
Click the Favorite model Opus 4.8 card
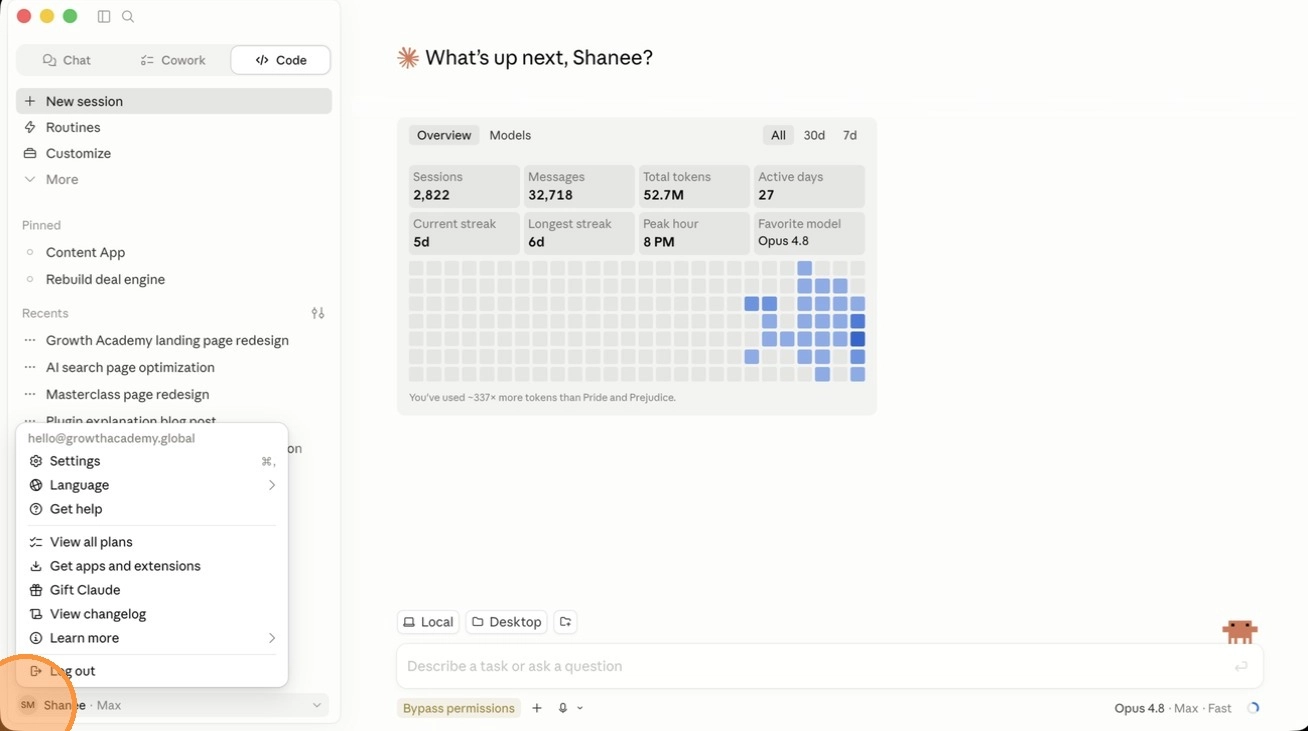pos(809,233)
